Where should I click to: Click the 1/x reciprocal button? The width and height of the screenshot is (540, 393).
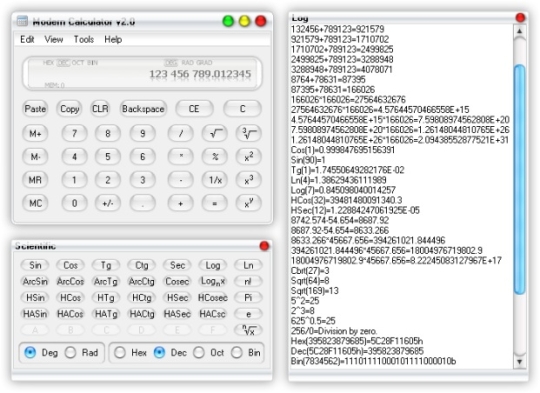[215, 180]
